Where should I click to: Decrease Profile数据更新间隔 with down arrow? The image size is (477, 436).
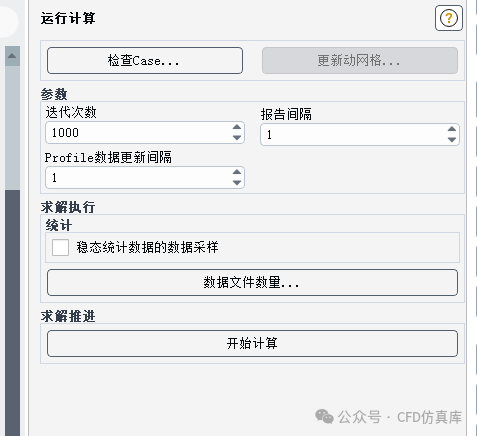click(237, 183)
